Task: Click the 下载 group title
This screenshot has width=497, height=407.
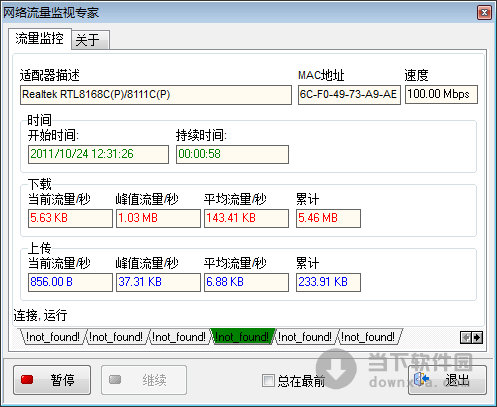Action: pyautogui.click(x=40, y=184)
